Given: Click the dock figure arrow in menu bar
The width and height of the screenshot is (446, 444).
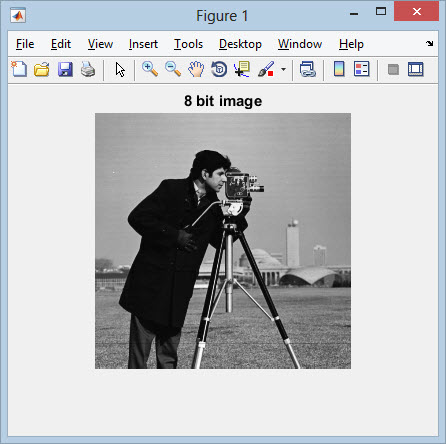Looking at the screenshot, I should point(429,43).
